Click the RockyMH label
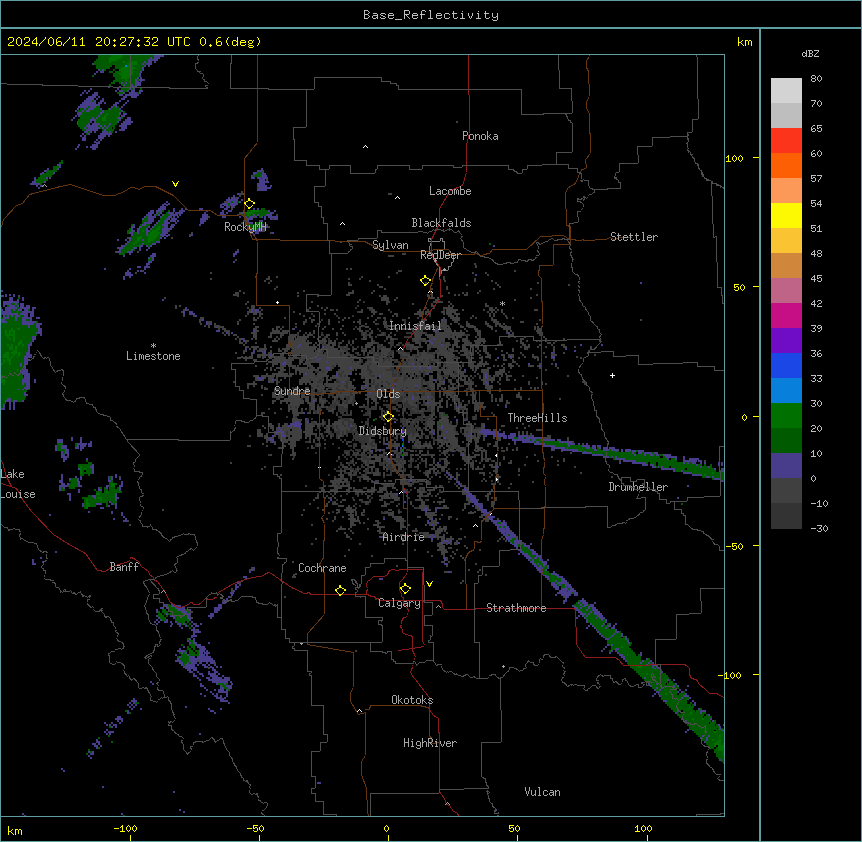Screen dimensions: 862x842 click(x=245, y=227)
